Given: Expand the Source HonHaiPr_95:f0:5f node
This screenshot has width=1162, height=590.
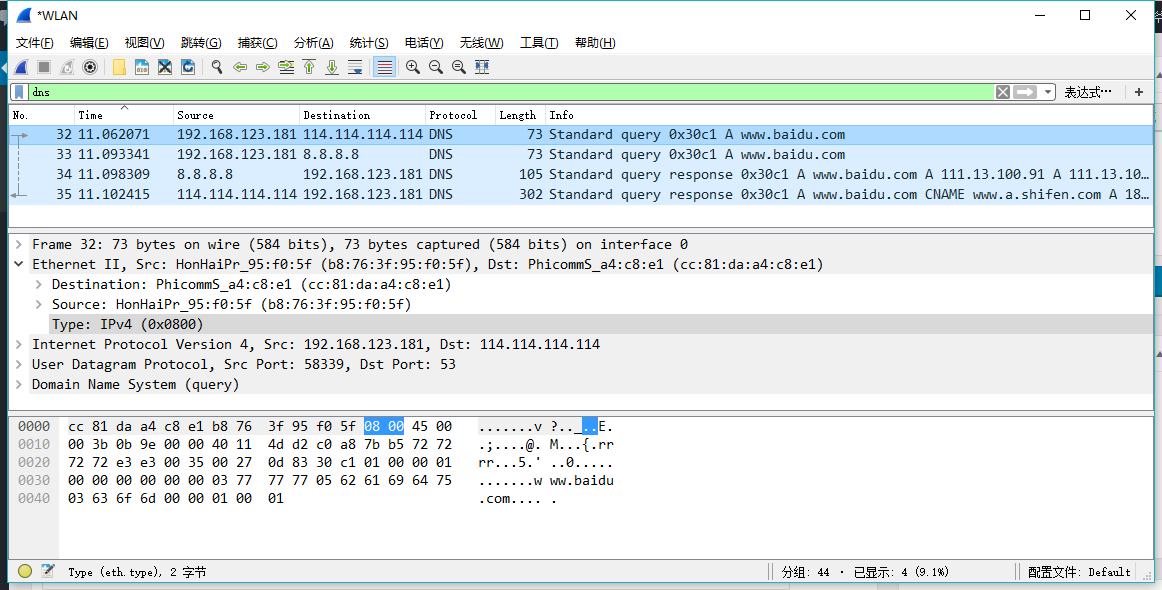Looking at the screenshot, I should coord(39,305).
